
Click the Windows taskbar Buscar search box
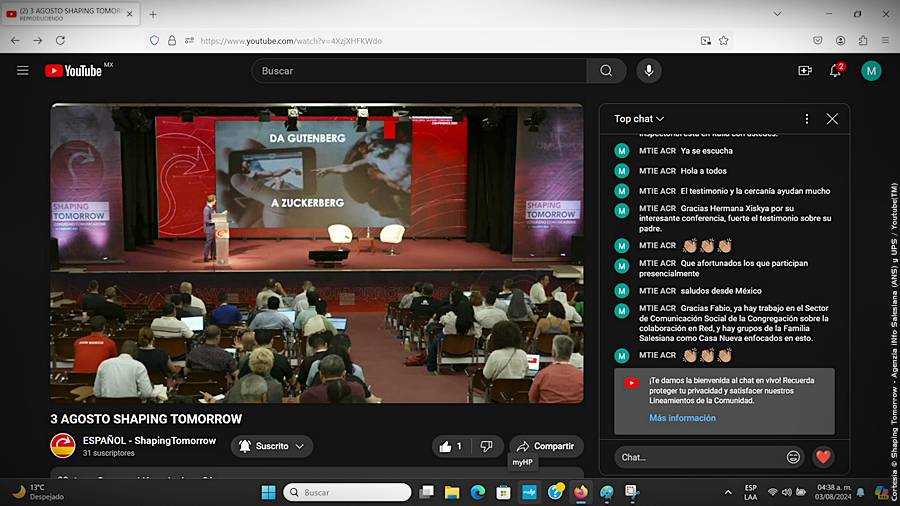point(347,492)
